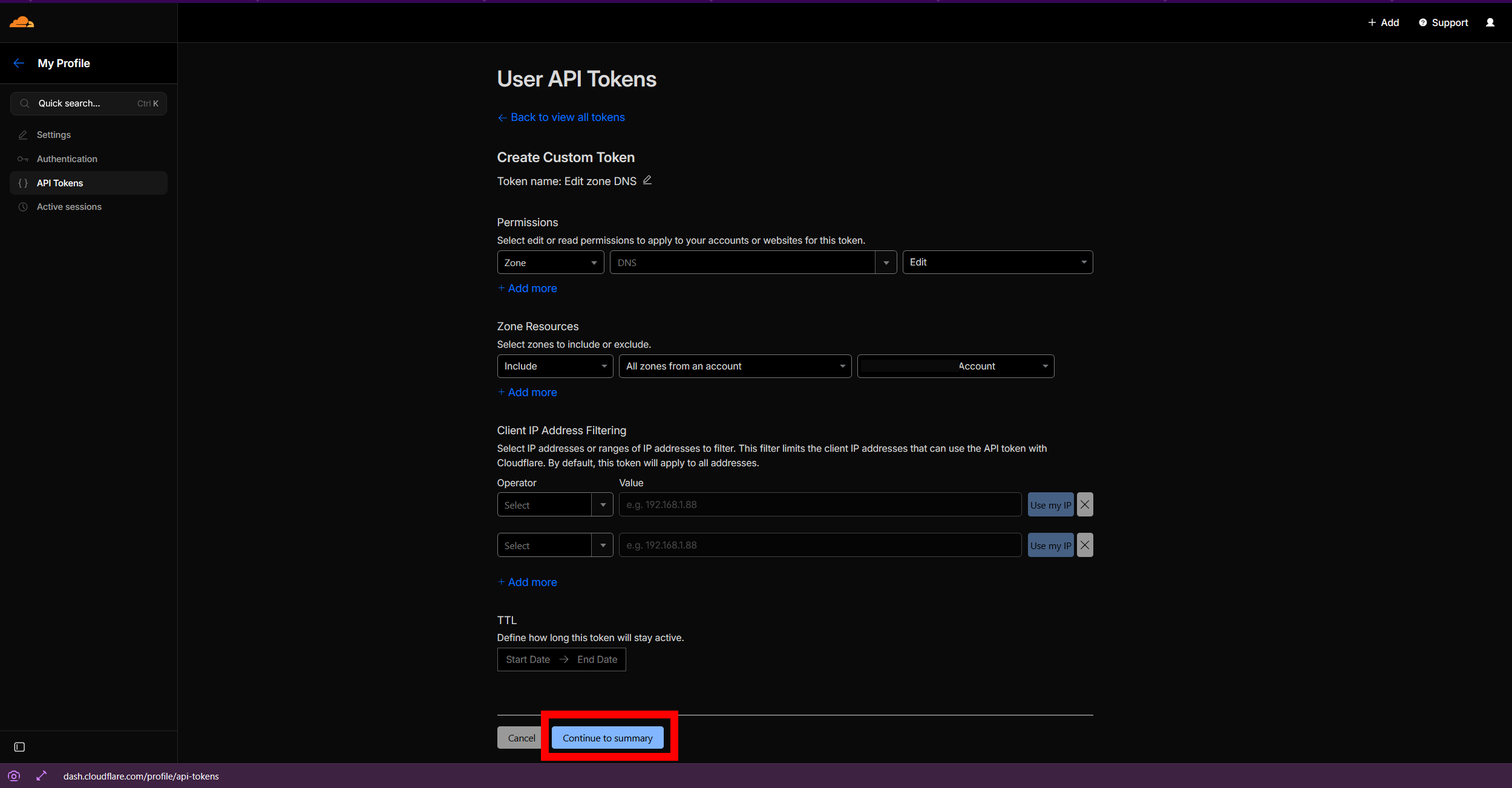Image resolution: width=1512 pixels, height=788 pixels.
Task: Click the Cloudflare logo
Action: tap(21, 22)
